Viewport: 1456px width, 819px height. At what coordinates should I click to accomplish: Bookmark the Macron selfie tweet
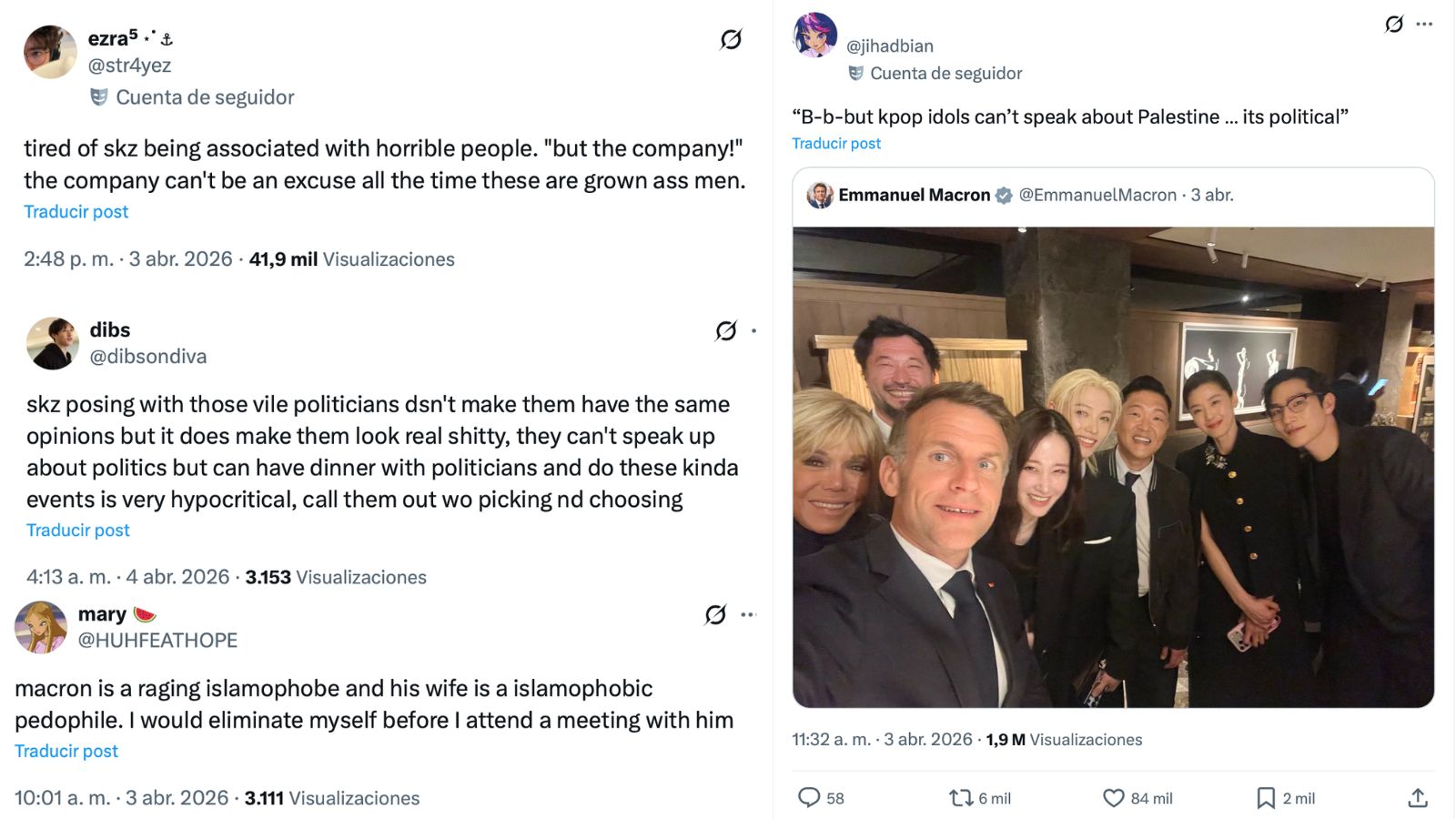tap(1264, 798)
